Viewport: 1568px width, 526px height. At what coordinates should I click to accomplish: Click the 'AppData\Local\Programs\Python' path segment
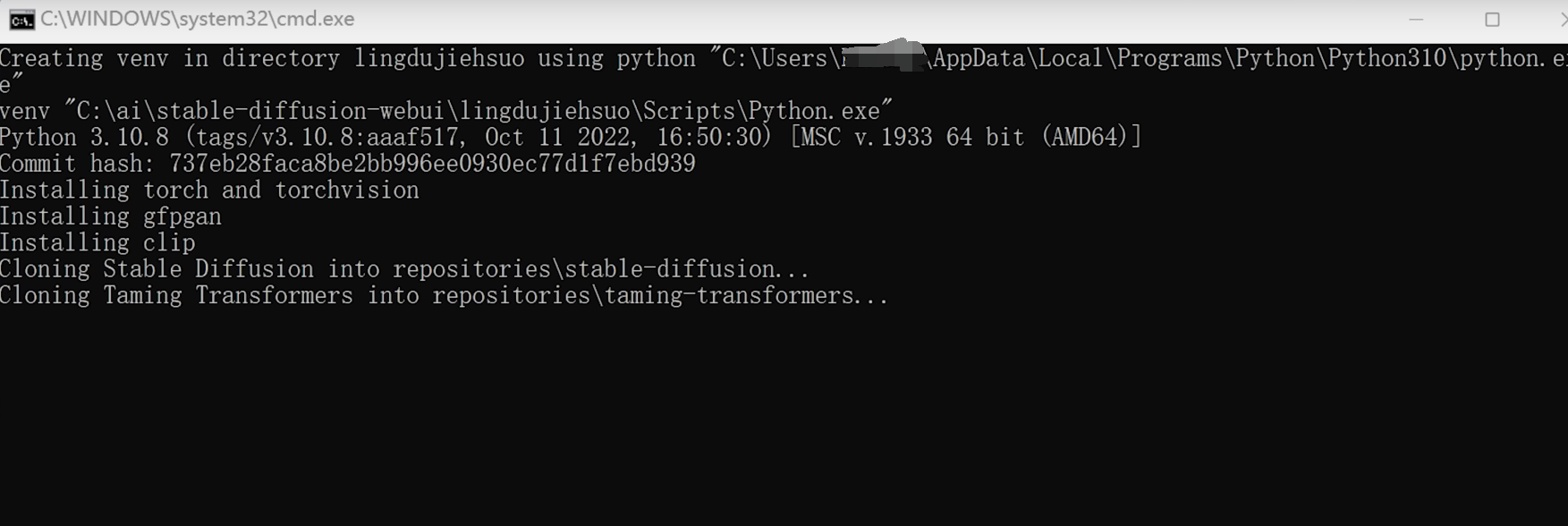click(1124, 59)
